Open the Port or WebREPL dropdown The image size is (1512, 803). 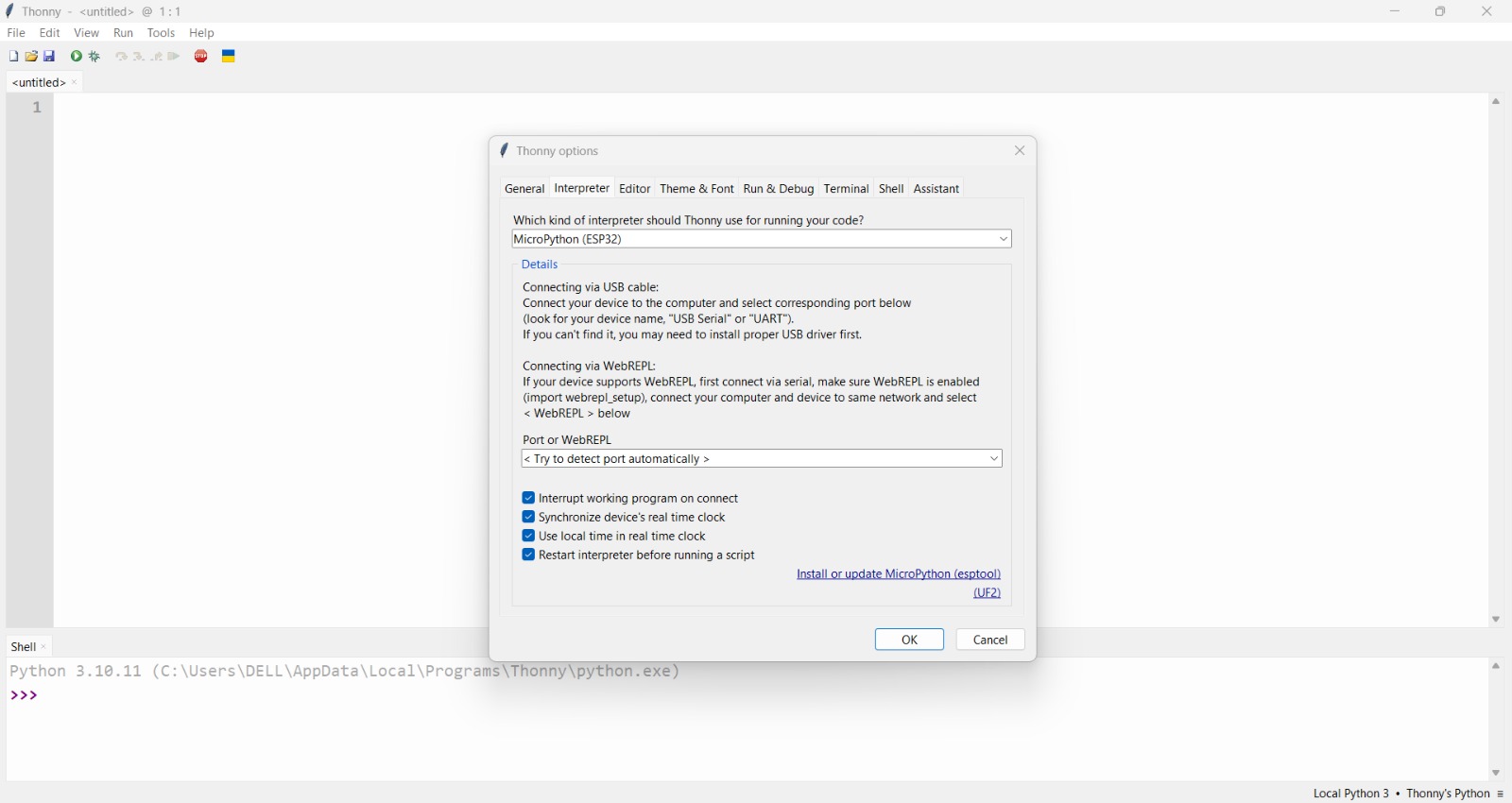click(762, 459)
